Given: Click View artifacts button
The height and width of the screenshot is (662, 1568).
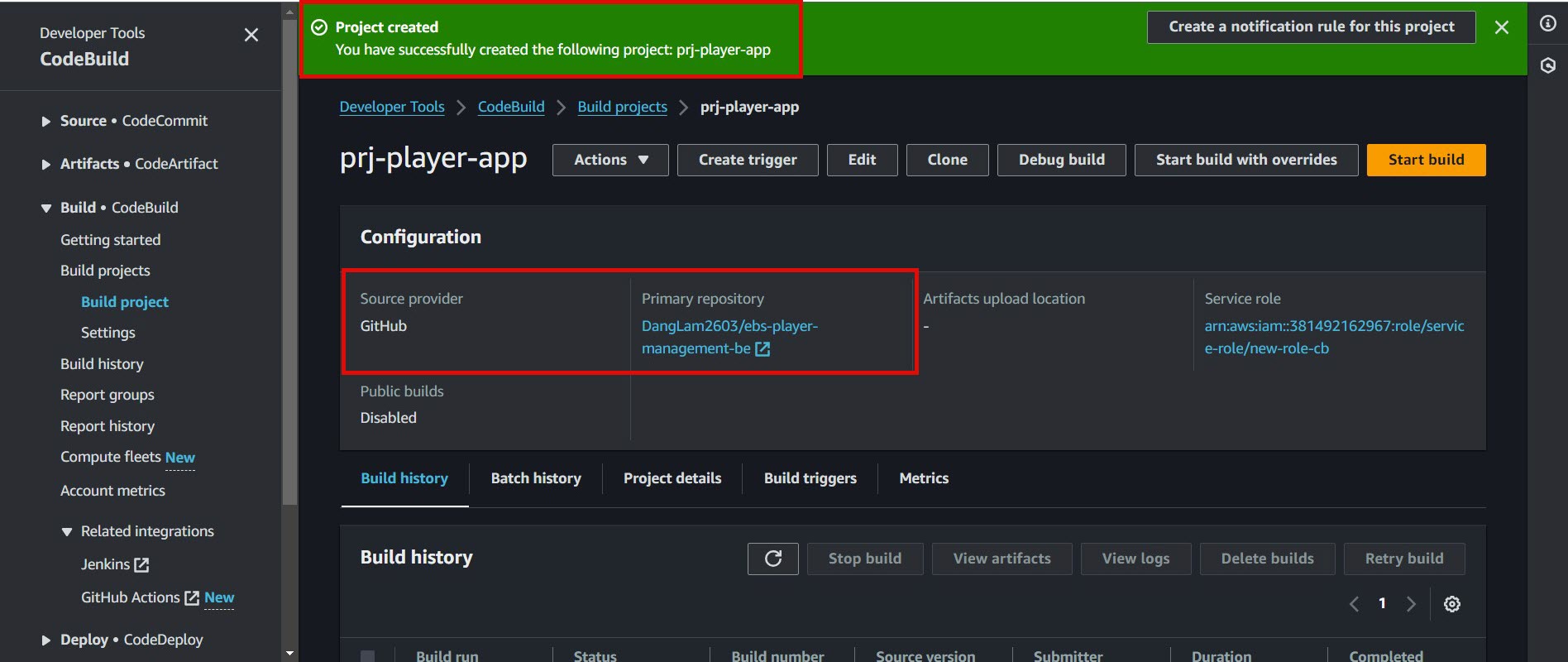Looking at the screenshot, I should point(1002,559).
